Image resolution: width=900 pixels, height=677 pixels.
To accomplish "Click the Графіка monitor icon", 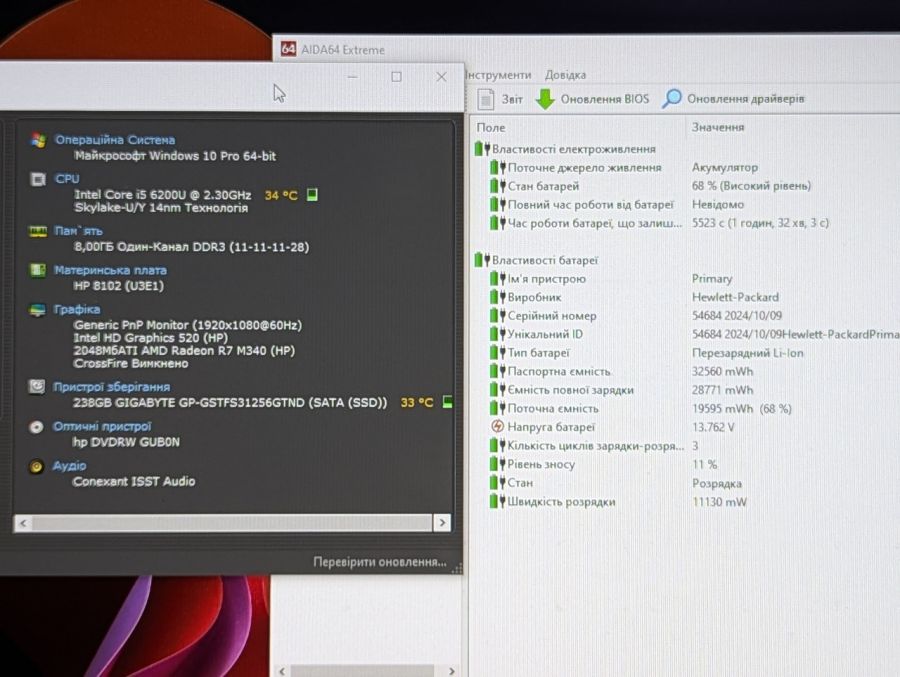I will [x=37, y=310].
